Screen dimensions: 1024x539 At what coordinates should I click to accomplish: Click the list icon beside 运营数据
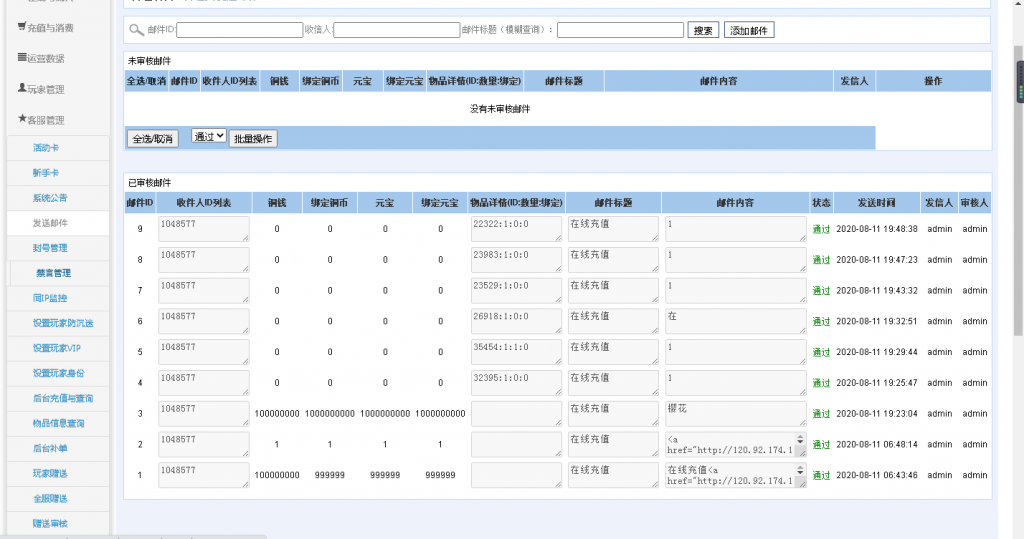tap(22, 58)
